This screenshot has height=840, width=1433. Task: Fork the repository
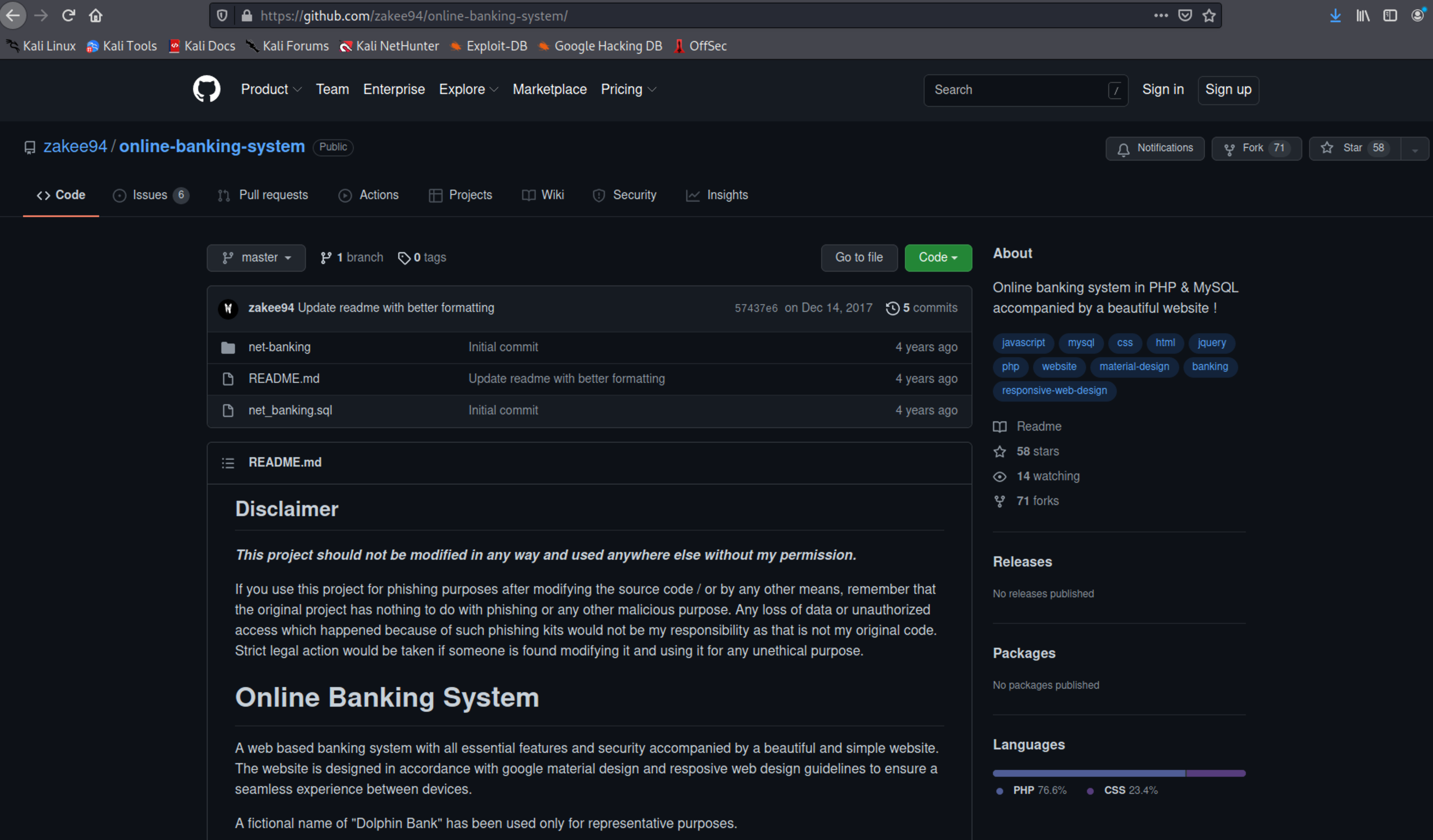(1256, 148)
